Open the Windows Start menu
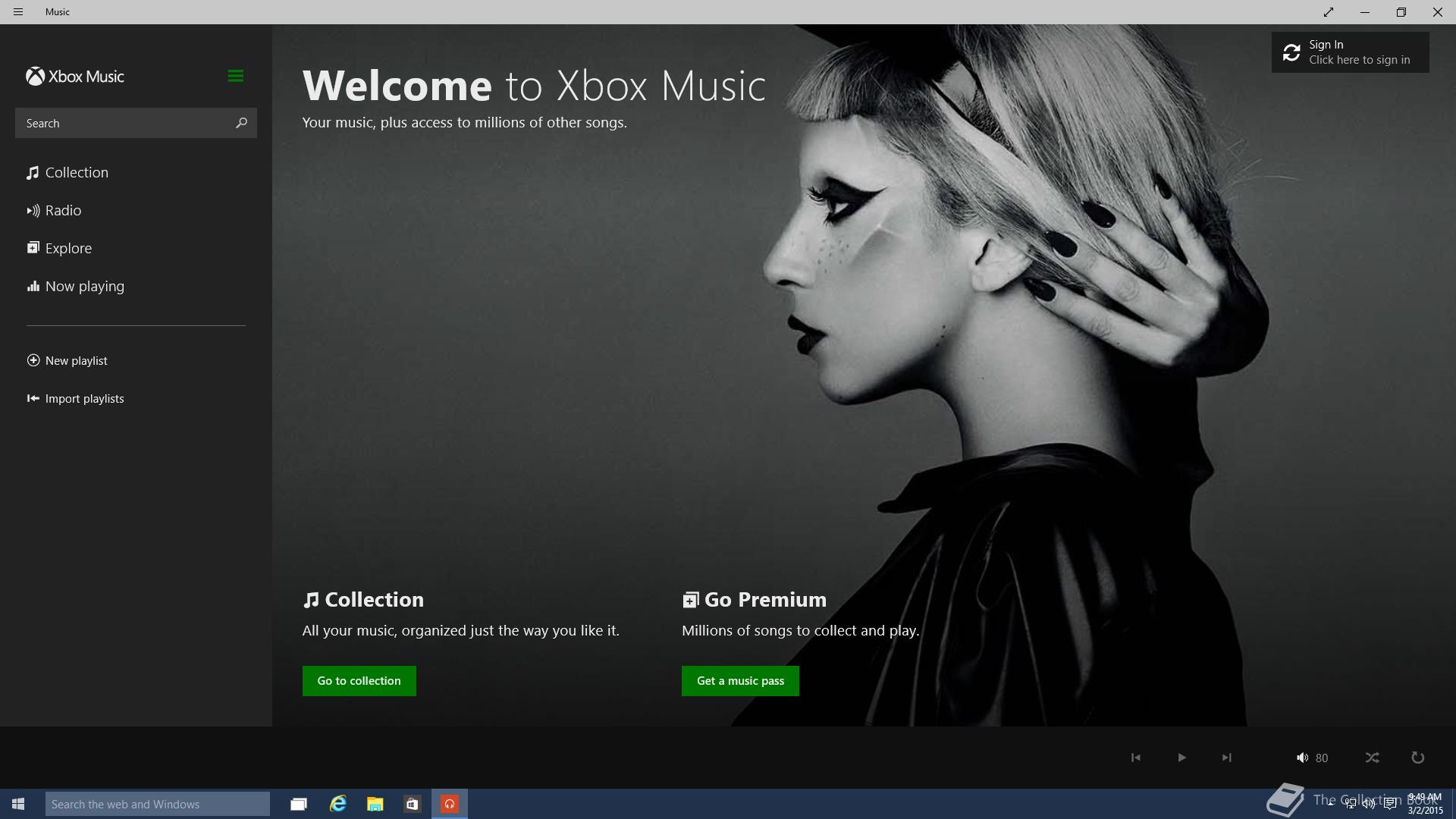Screen dimensions: 1456x819 tap(18, 804)
